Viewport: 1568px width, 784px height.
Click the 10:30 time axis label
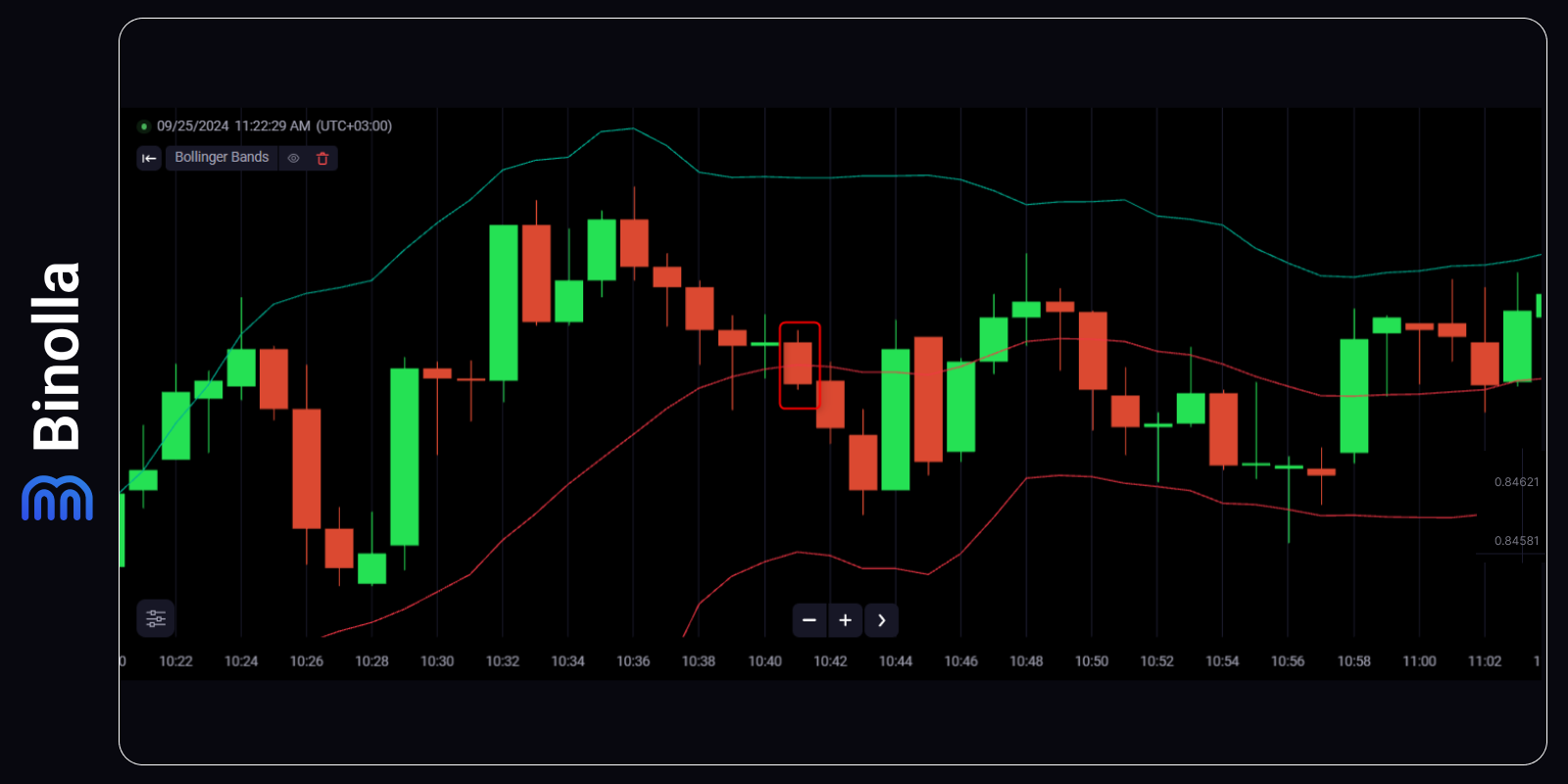(437, 661)
